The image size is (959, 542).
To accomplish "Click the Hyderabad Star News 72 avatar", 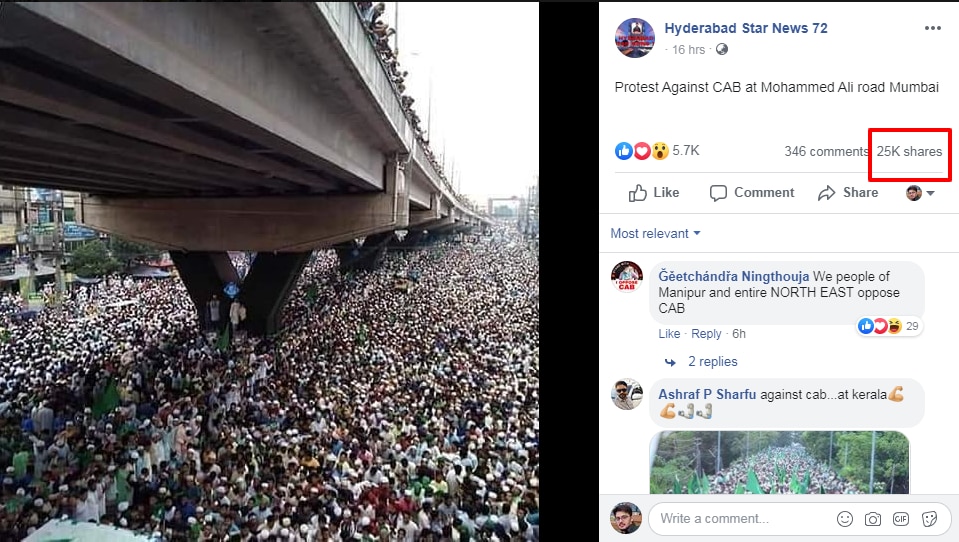I will point(634,38).
